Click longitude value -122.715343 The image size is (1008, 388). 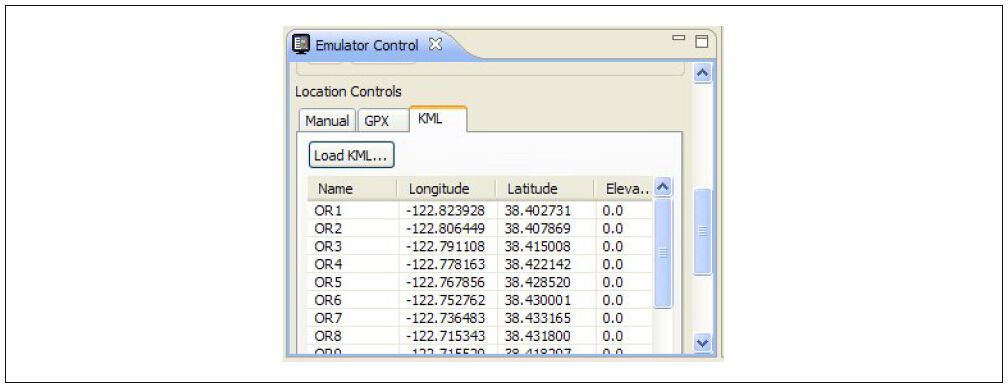446,336
